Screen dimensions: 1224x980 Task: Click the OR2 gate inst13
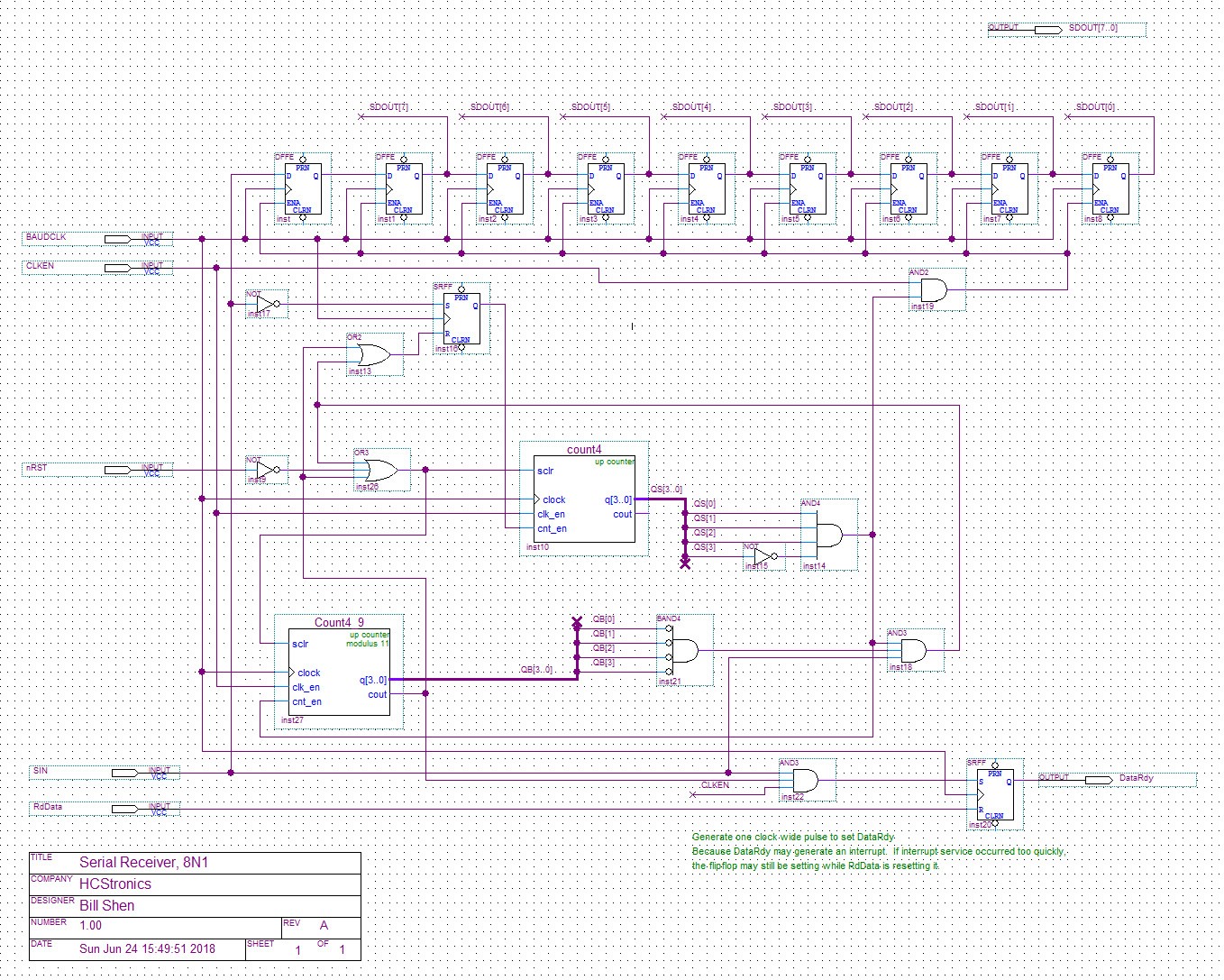[x=373, y=354]
